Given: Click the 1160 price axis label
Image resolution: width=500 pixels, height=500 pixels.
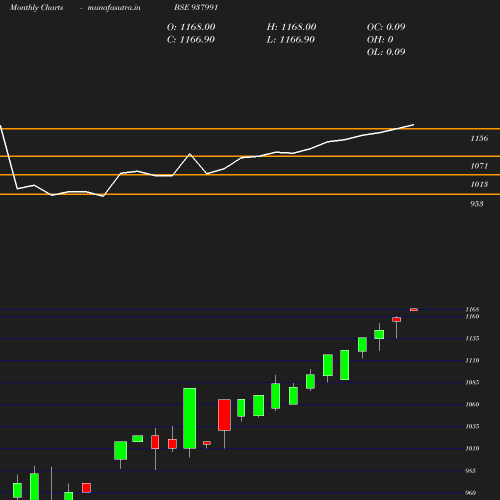Looking at the screenshot, I should (472, 316).
